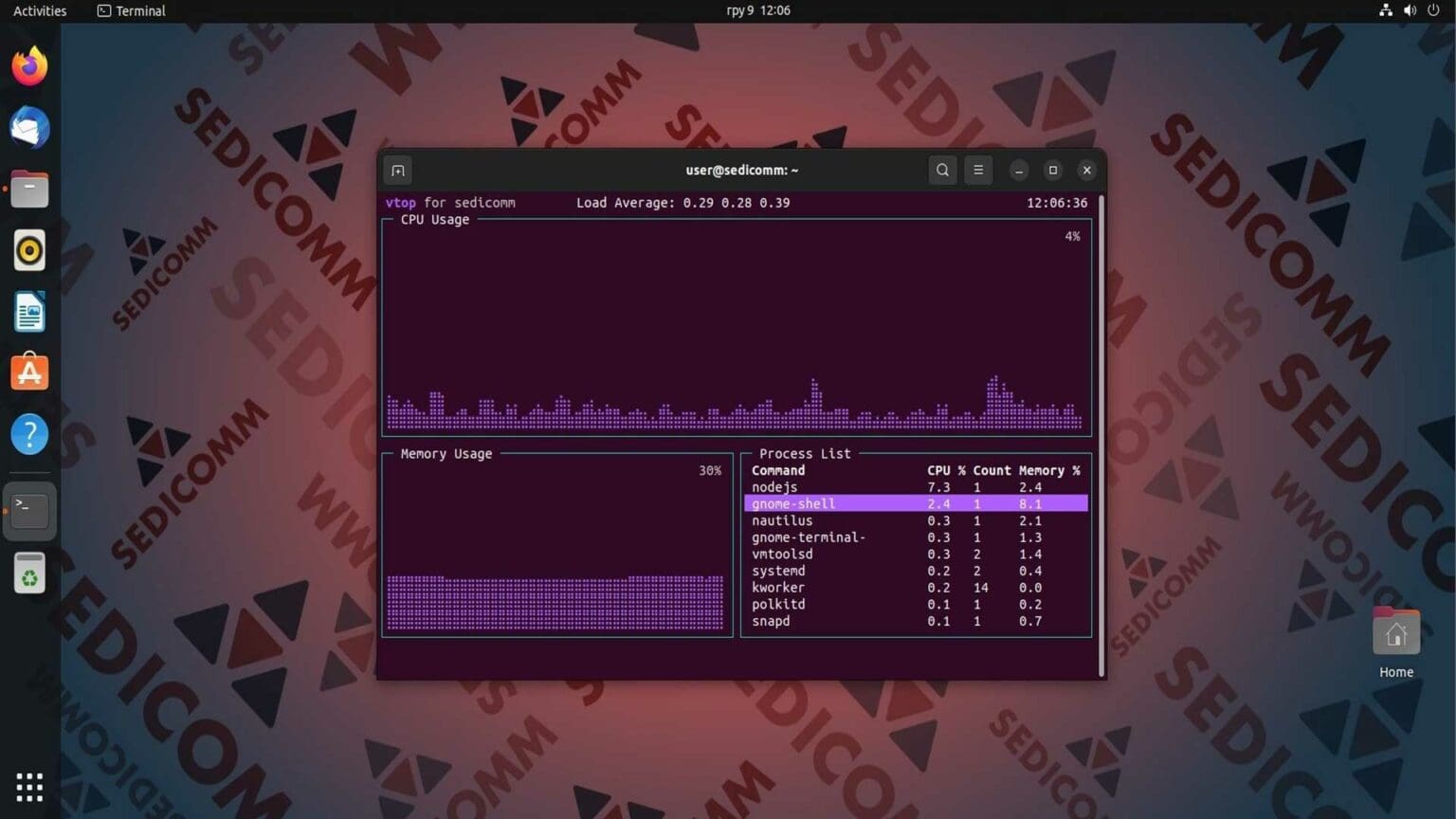Image resolution: width=1456 pixels, height=819 pixels.
Task: Click the 12:06:36 time in vtop
Action: point(1057,203)
